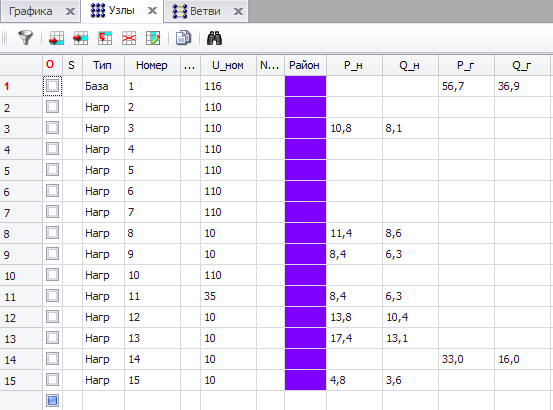The image size is (553, 410).
Task: Select the Q_г value 36,9
Action: pyautogui.click(x=522, y=86)
